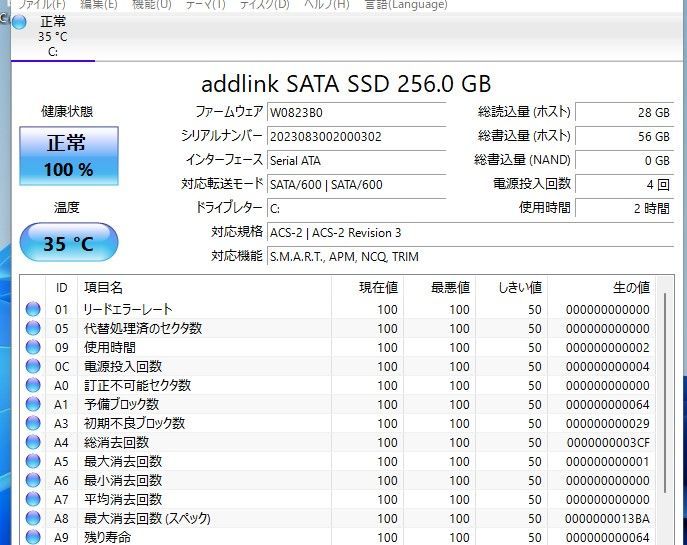Select the 残り寿命 attribute name
This screenshot has height=545, width=687.
tap(107, 537)
